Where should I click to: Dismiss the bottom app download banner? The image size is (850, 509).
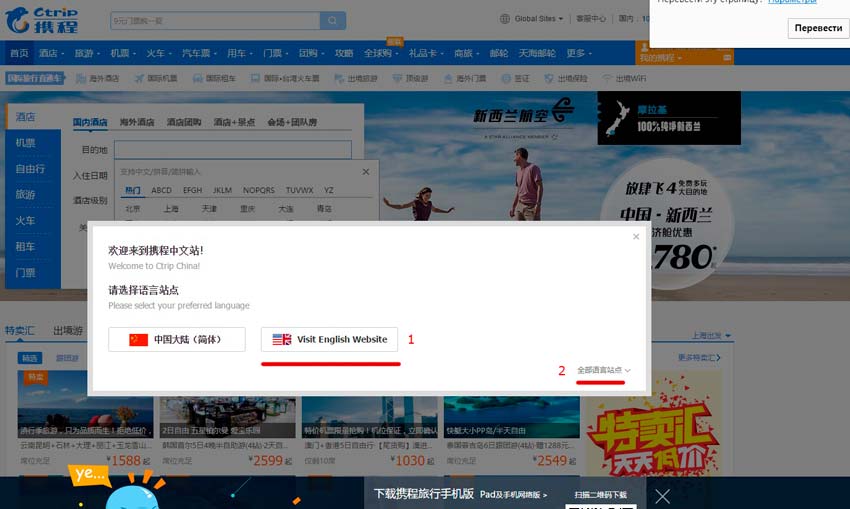pyautogui.click(x=662, y=495)
